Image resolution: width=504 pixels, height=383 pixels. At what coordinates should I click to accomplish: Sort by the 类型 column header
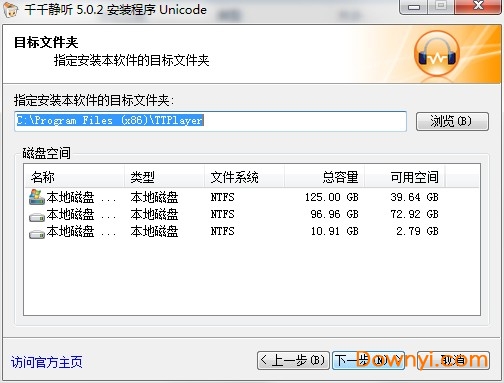164,177
